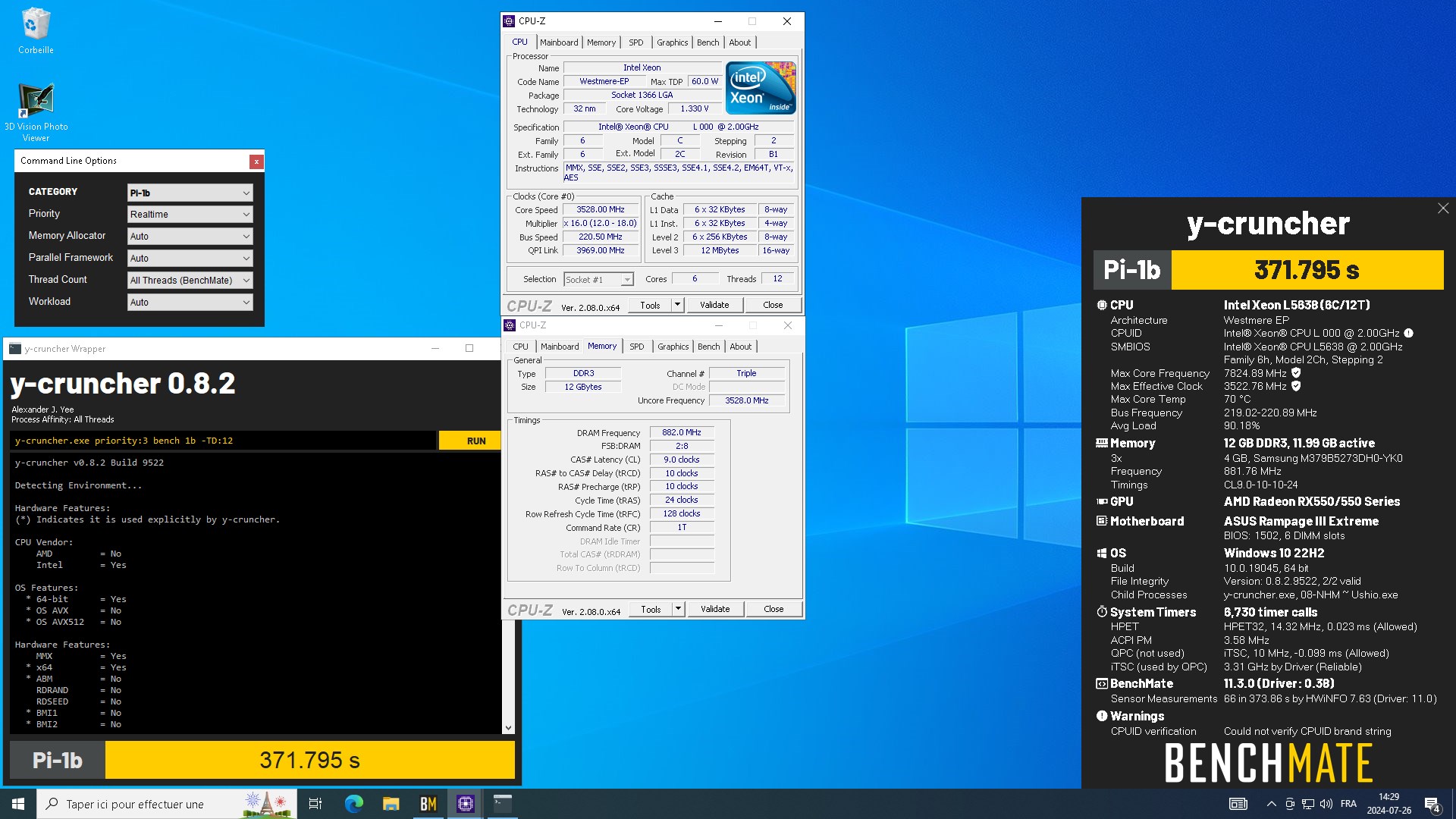Screen dimensions: 1456x819
Task: Click the y-cruncher Wrapper title icon
Action: 15,349
